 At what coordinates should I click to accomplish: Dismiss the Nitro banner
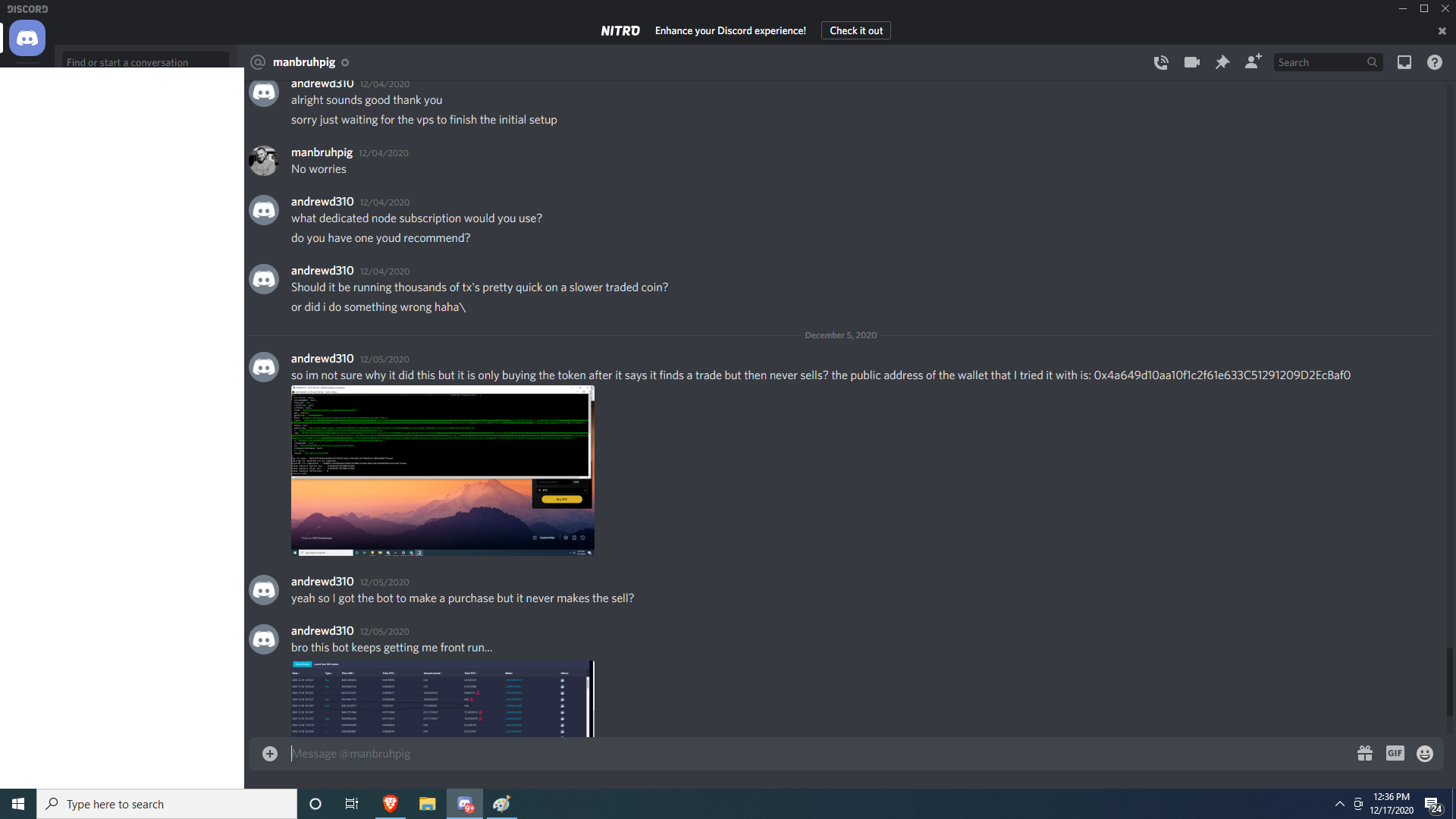[1442, 31]
